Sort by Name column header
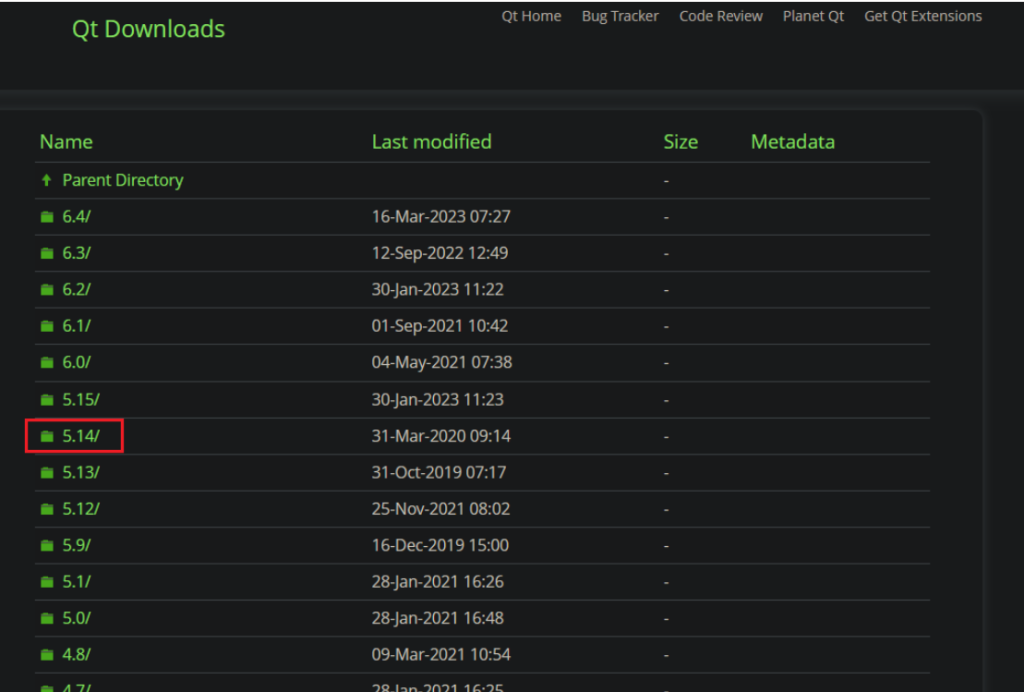This screenshot has height=692, width=1024. (x=66, y=142)
